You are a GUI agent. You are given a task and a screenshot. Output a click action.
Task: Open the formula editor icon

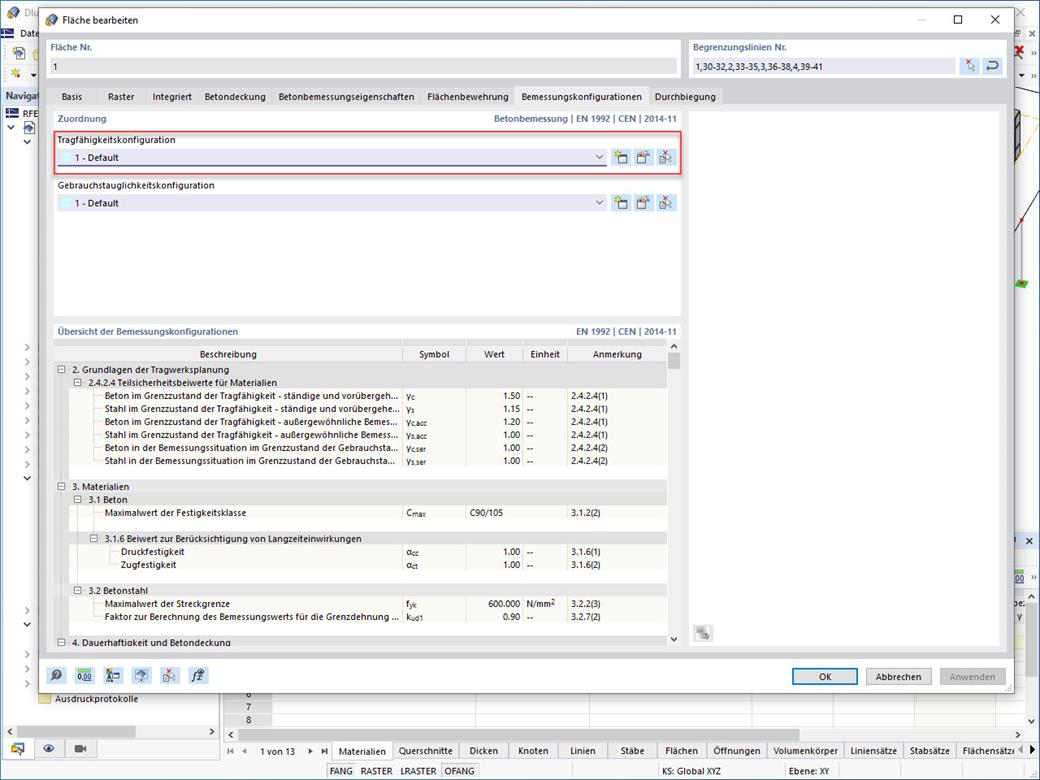click(198, 675)
